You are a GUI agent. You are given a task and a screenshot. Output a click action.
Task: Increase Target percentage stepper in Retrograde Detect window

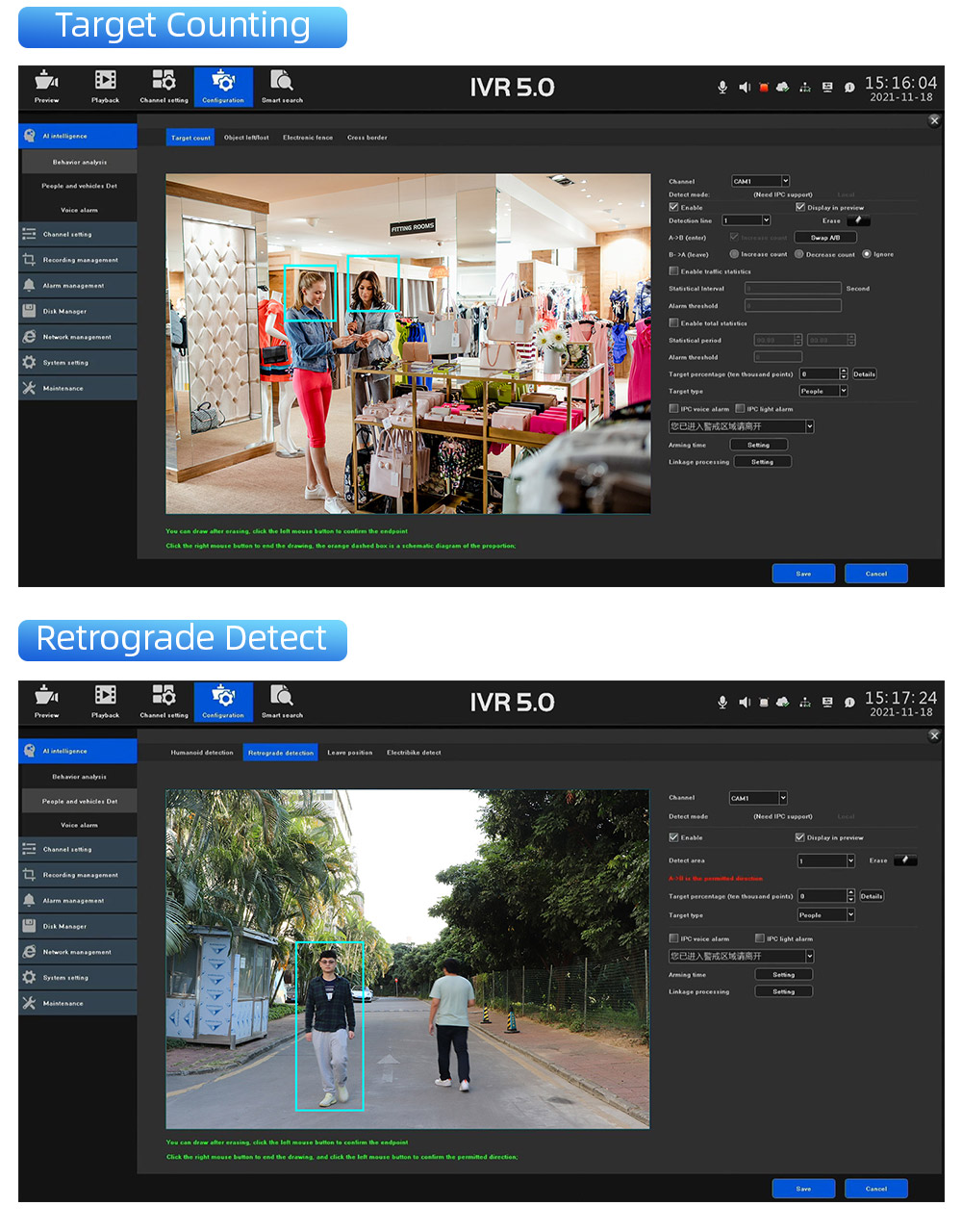coord(850,893)
